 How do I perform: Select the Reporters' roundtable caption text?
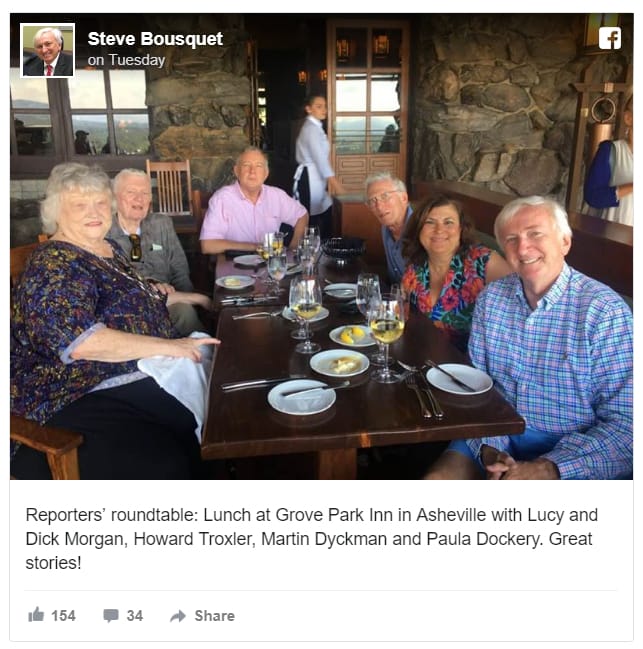(312, 539)
